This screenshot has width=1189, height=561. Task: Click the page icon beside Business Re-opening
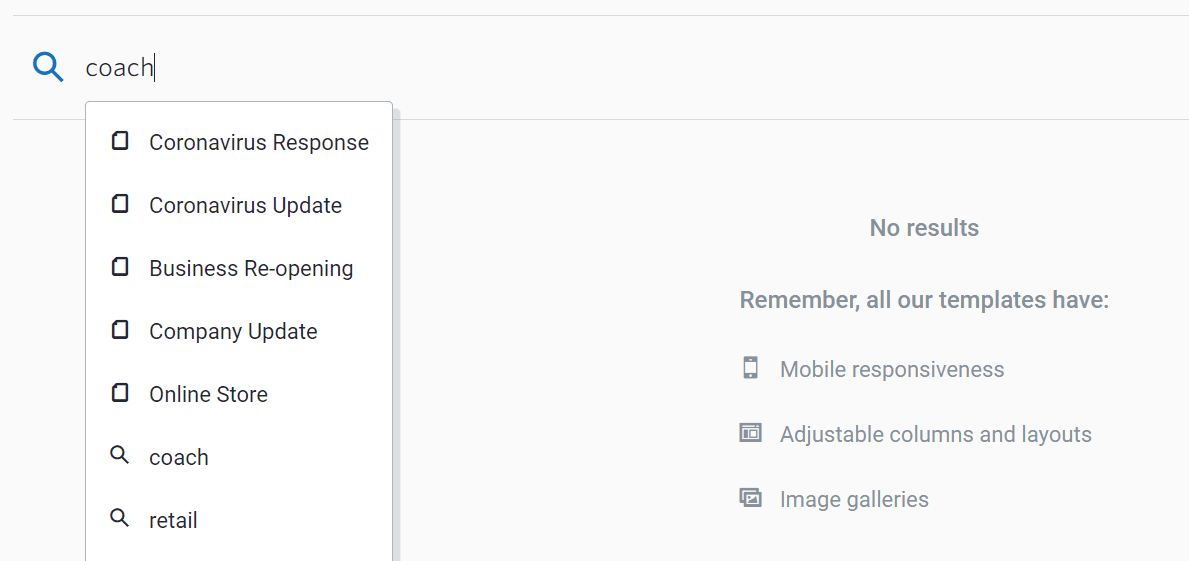coord(120,267)
